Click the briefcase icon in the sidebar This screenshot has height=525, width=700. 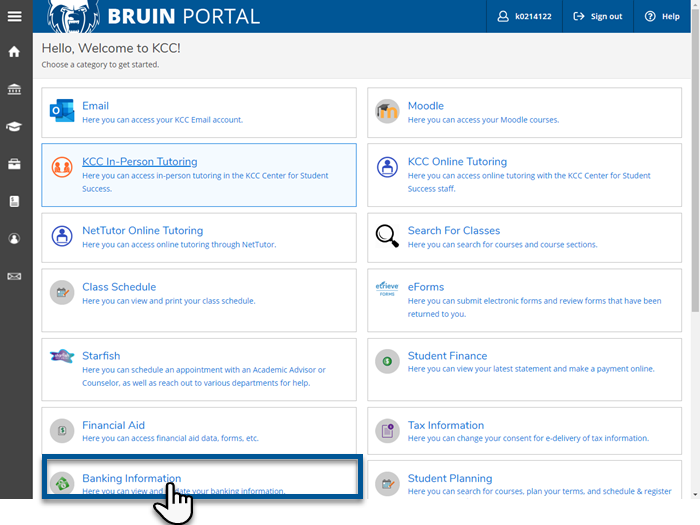[14, 164]
